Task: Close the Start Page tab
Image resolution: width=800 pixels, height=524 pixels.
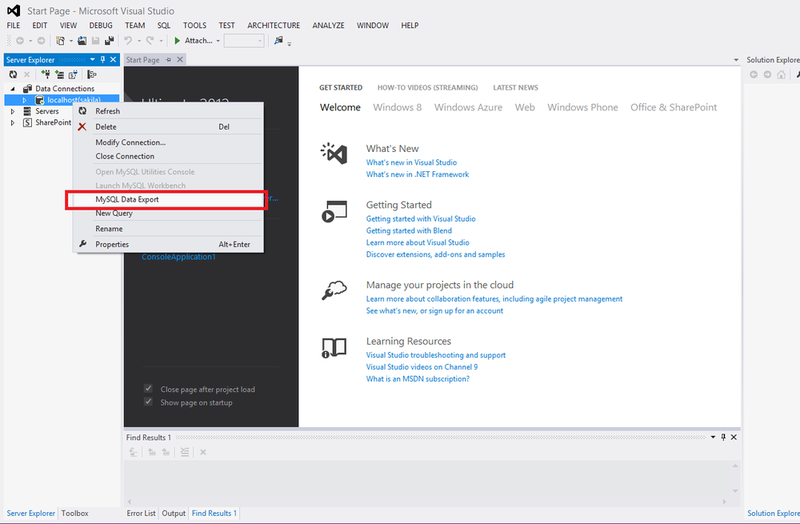Action: (180, 60)
